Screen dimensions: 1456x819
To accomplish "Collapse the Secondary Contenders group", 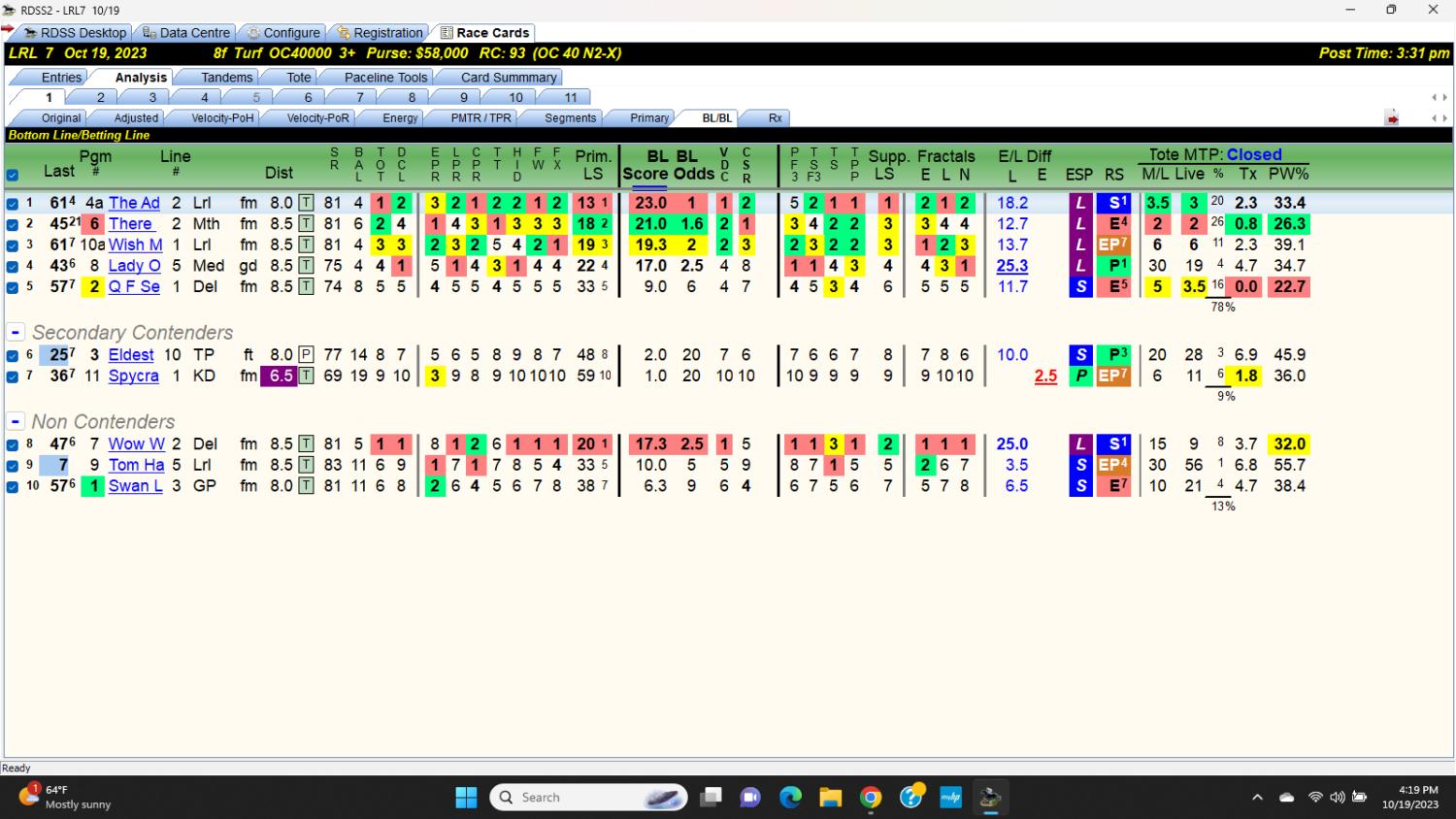I will (x=16, y=333).
